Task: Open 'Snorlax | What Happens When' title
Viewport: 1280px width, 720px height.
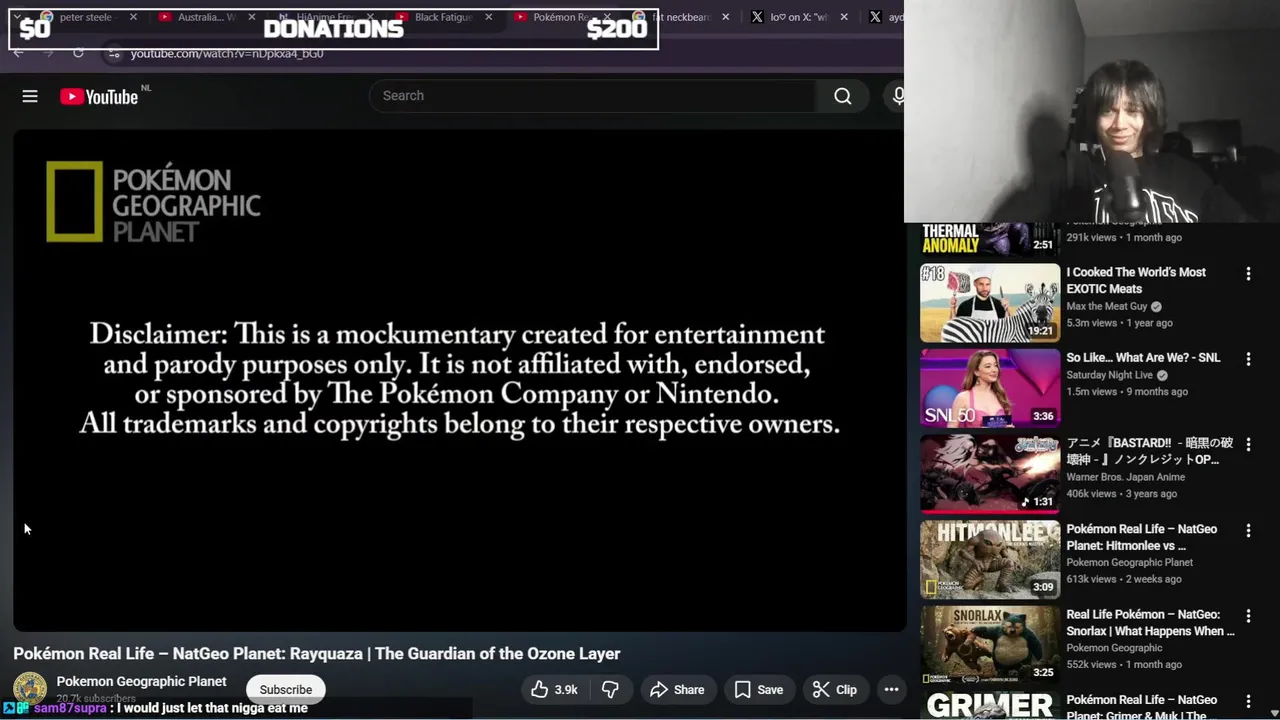Action: pyautogui.click(x=1150, y=623)
